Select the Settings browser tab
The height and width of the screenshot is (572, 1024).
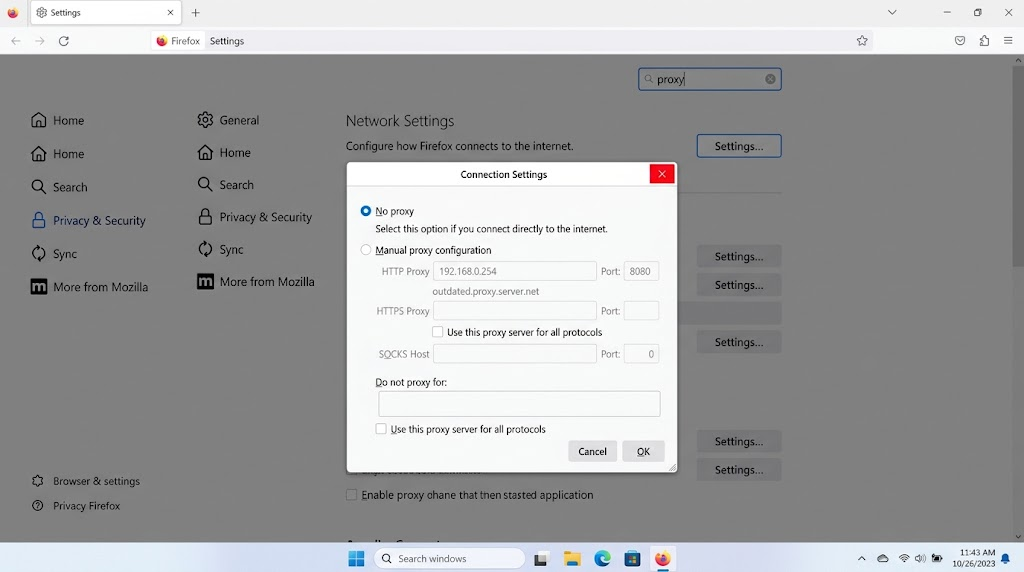[106, 12]
